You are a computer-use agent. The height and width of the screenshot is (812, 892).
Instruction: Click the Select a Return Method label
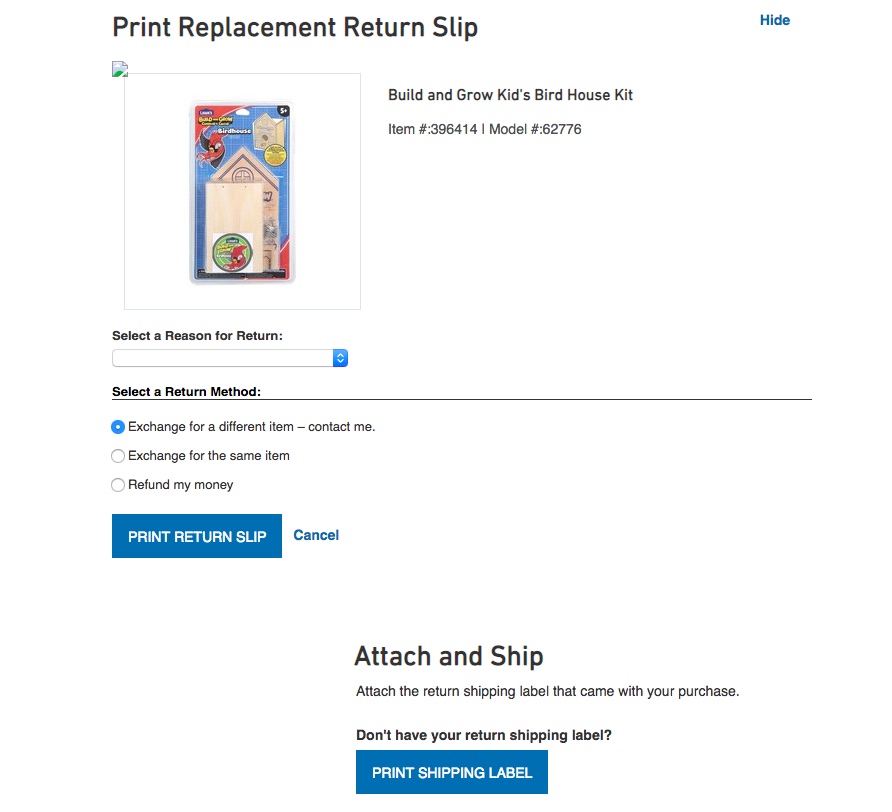click(x=186, y=391)
